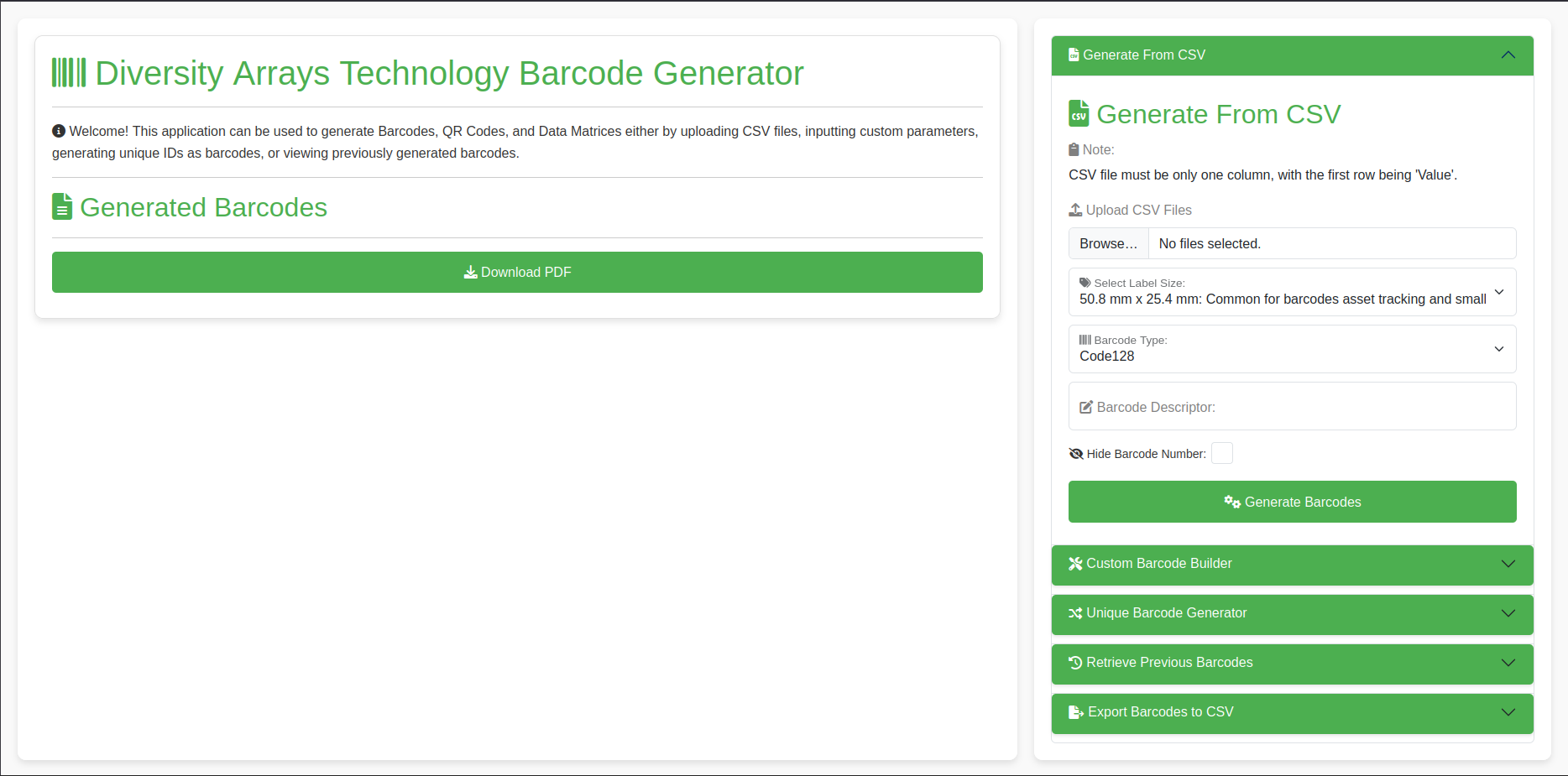This screenshot has height=776, width=1568.
Task: Open the Retrieve Previous Barcodes panel
Action: pos(1292,664)
